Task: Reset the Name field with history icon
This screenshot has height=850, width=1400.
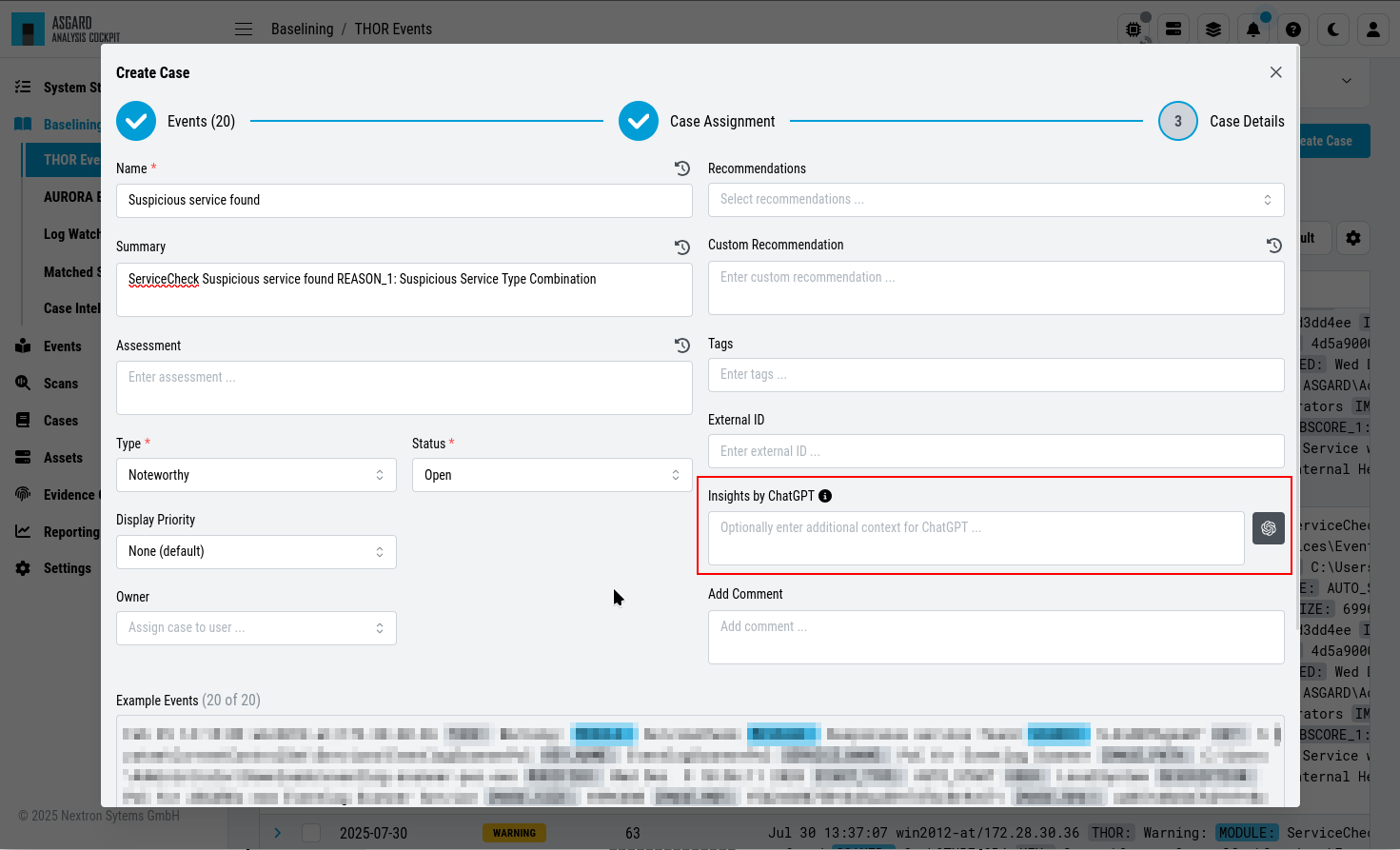Action: pos(682,168)
